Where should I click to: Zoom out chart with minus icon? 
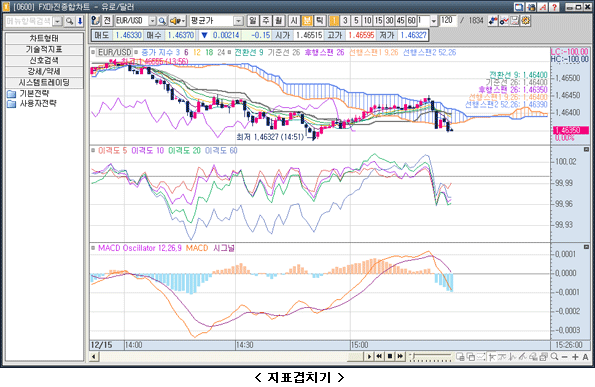pyautogui.click(x=565, y=357)
